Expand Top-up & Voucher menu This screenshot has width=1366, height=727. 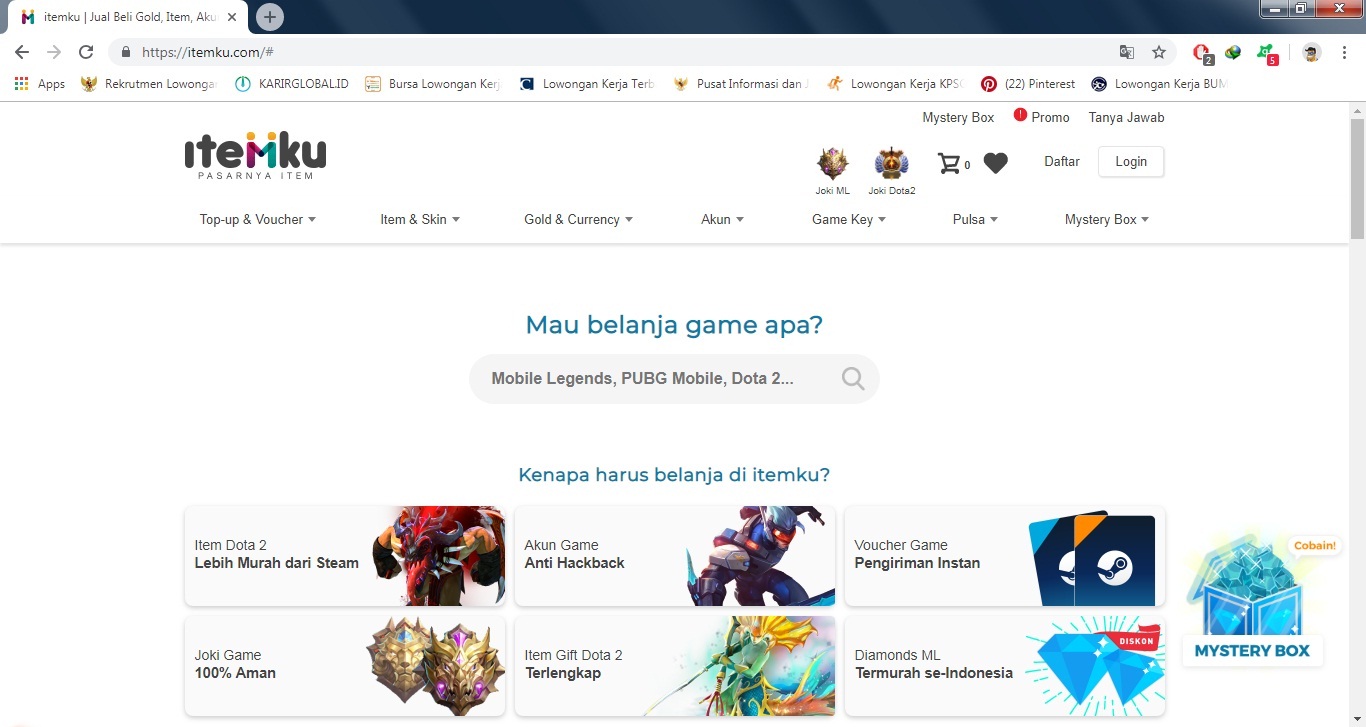[258, 219]
